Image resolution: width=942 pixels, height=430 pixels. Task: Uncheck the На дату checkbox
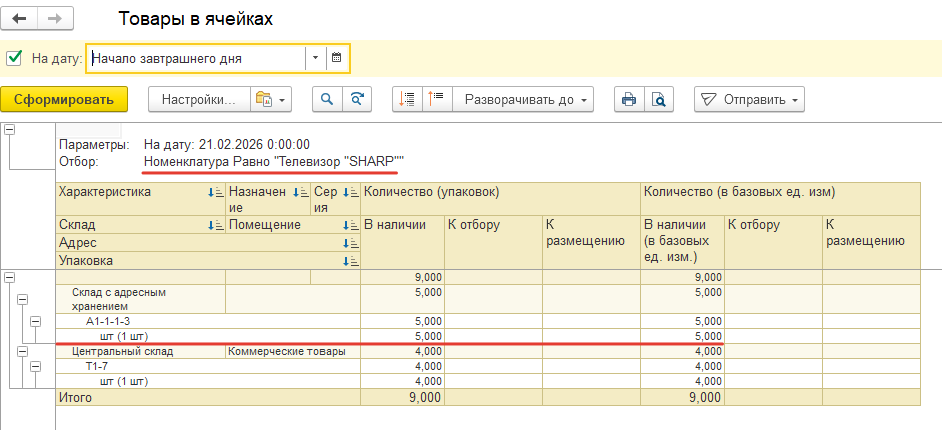pos(14,58)
